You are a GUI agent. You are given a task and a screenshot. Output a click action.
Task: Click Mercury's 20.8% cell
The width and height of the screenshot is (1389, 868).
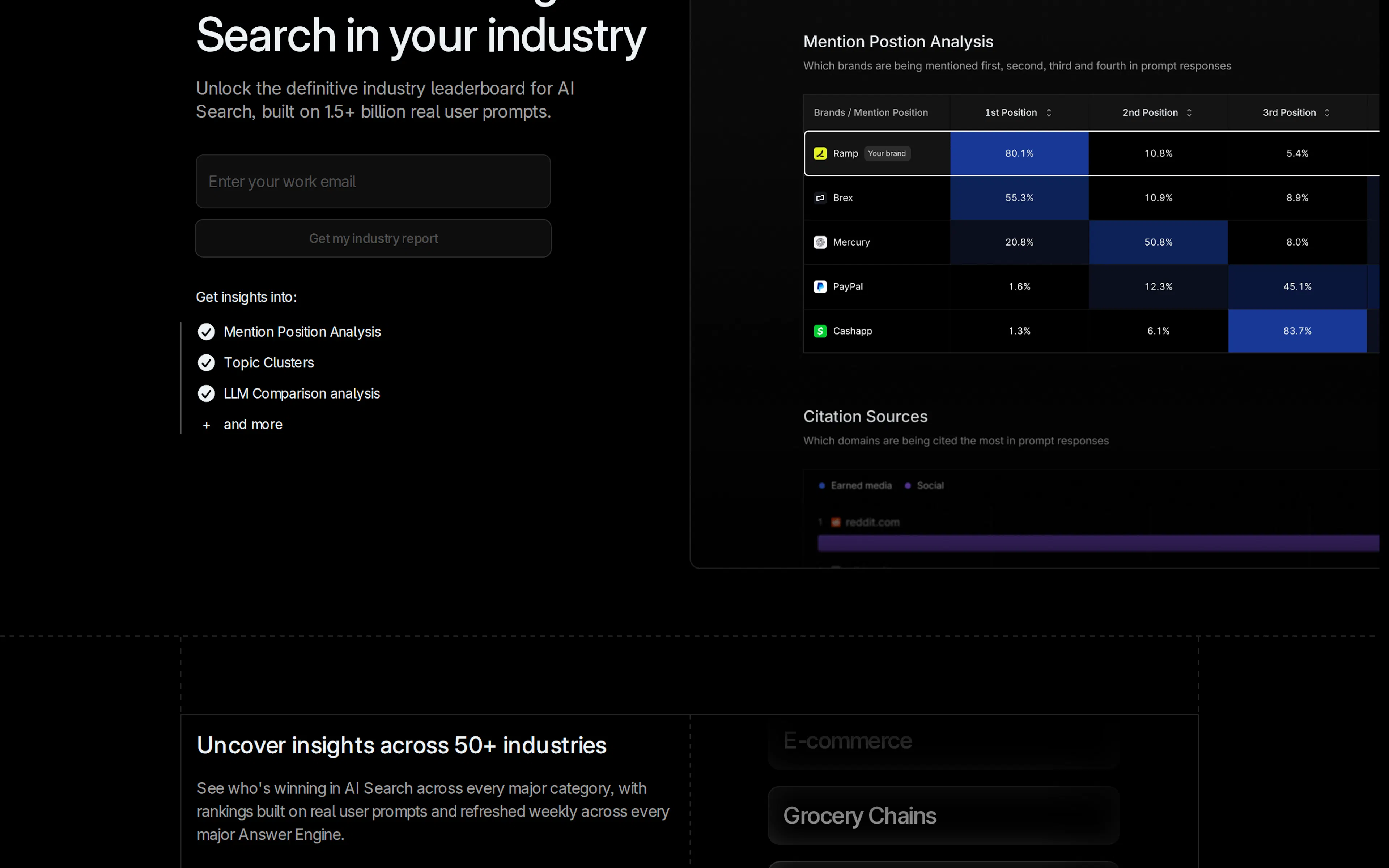[x=1019, y=242]
